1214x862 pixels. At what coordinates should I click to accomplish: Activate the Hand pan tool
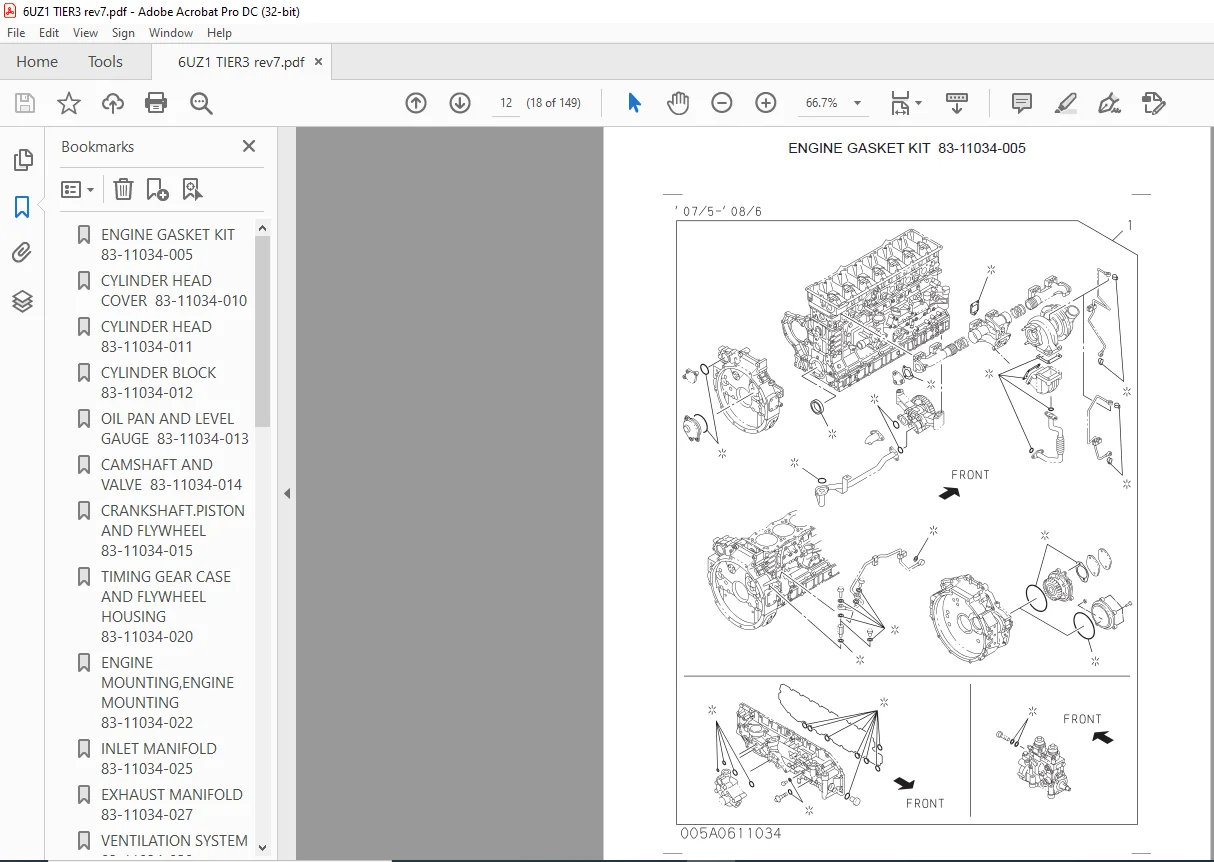pyautogui.click(x=678, y=103)
